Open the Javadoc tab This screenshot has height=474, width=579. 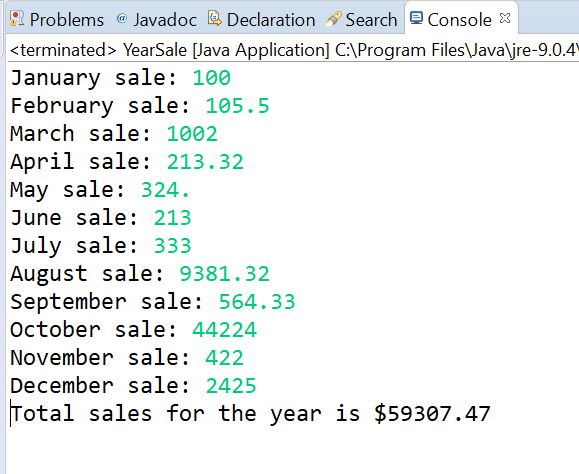157,20
